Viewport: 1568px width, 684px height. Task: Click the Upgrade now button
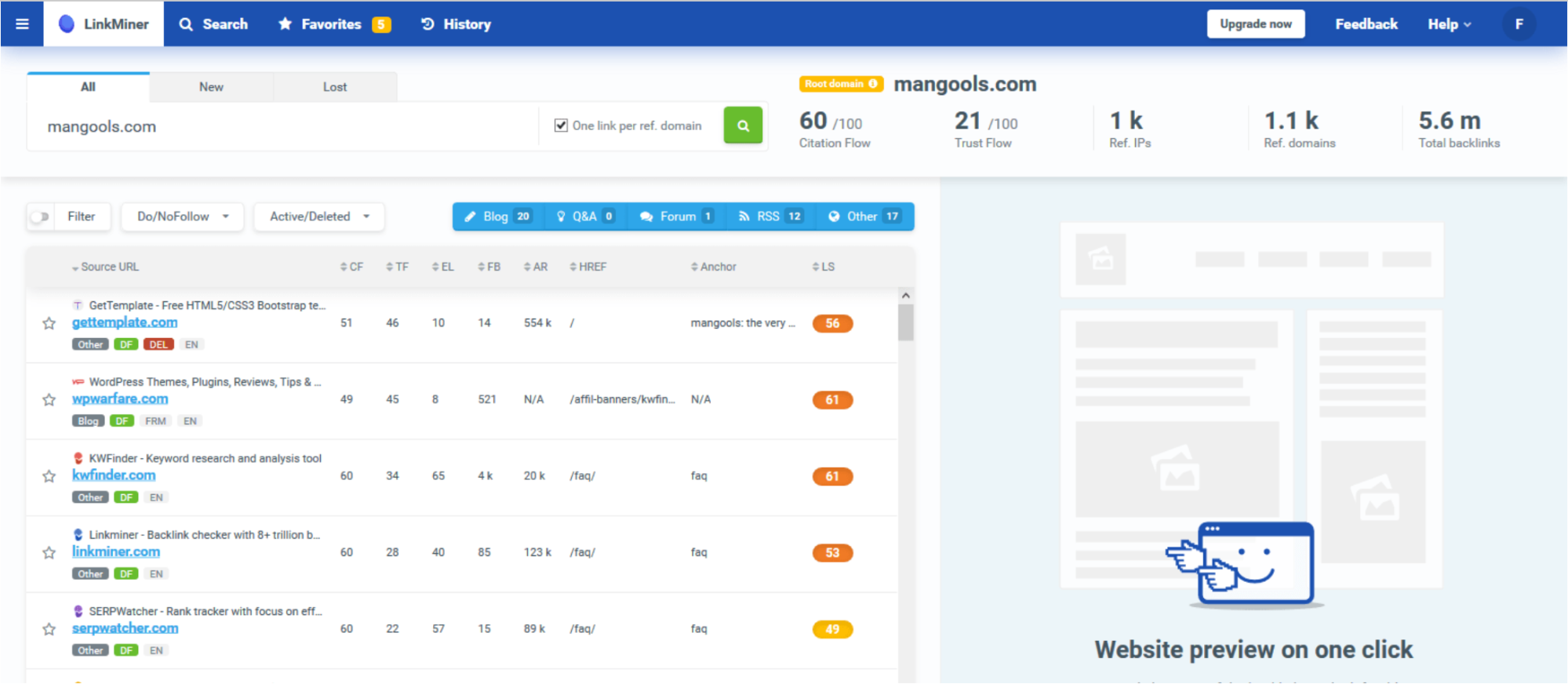tap(1256, 24)
